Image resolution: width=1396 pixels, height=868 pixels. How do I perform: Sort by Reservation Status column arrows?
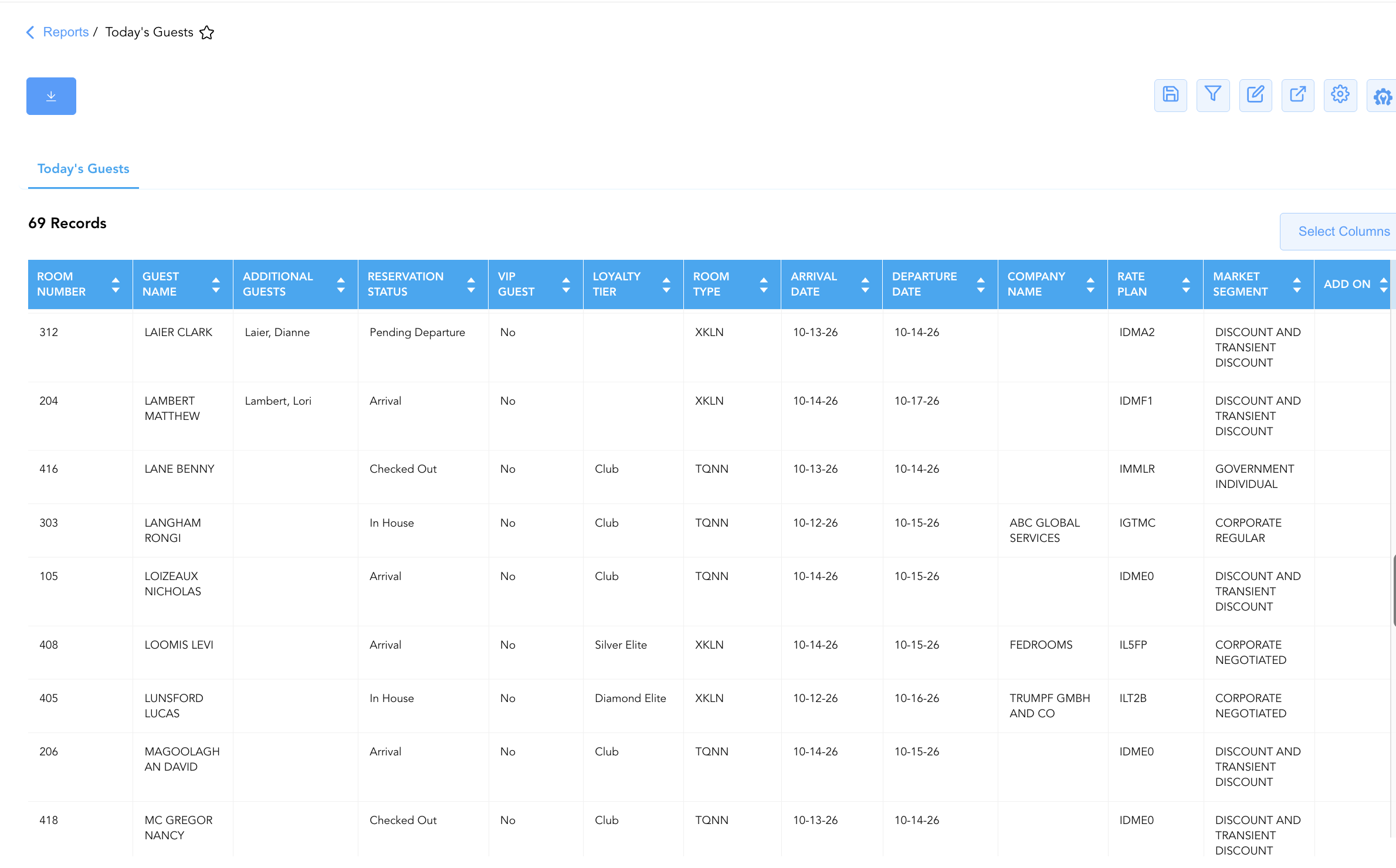[x=471, y=285]
